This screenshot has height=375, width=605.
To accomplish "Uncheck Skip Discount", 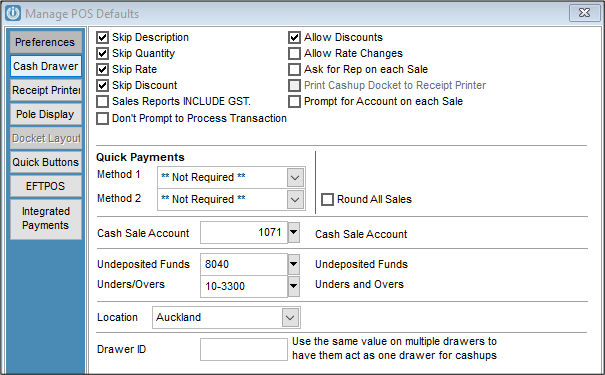I will pyautogui.click(x=102, y=85).
